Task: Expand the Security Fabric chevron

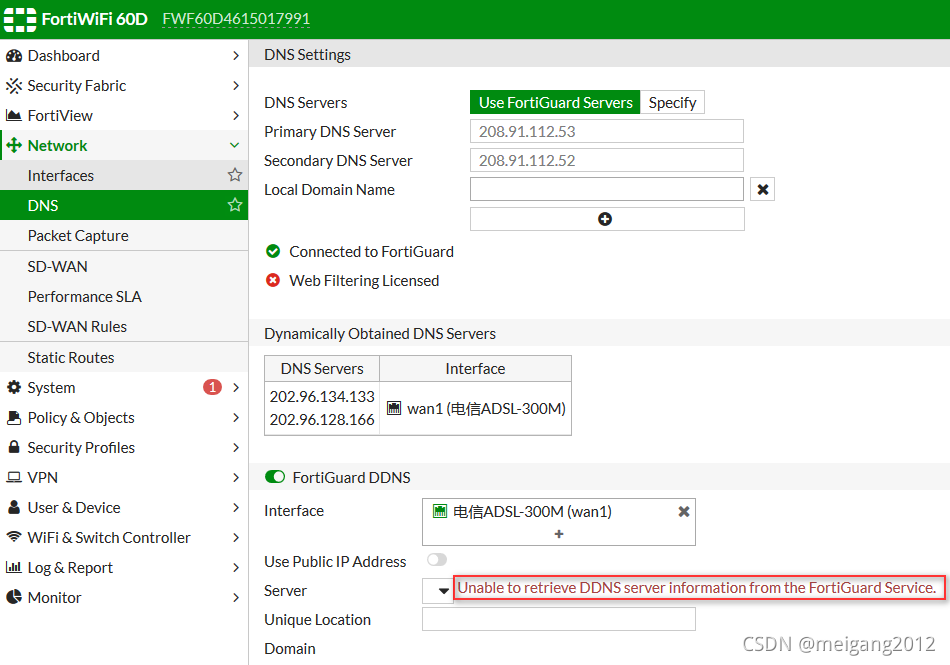Action: [236, 85]
